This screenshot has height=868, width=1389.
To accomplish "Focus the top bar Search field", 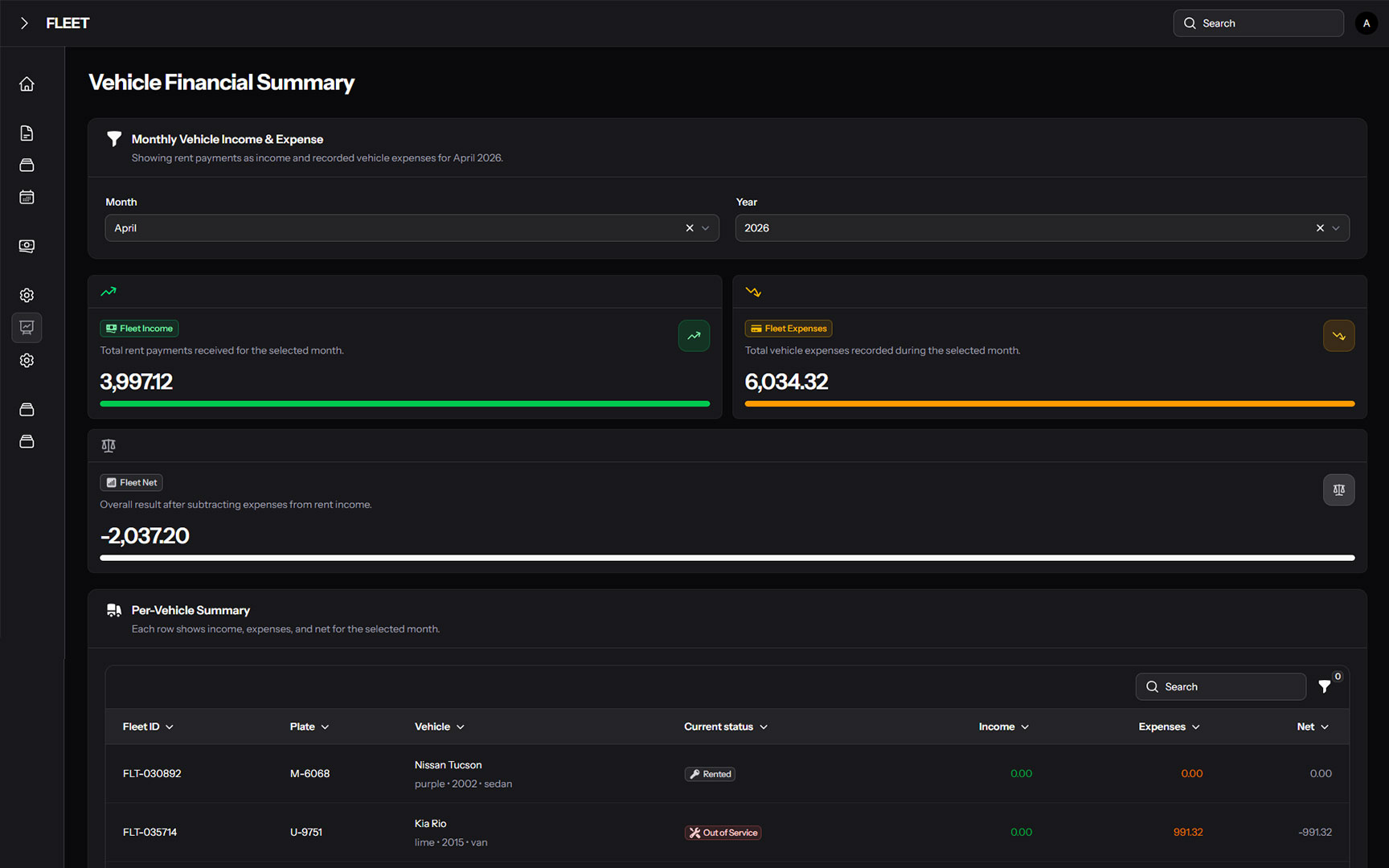I will click(x=1258, y=23).
